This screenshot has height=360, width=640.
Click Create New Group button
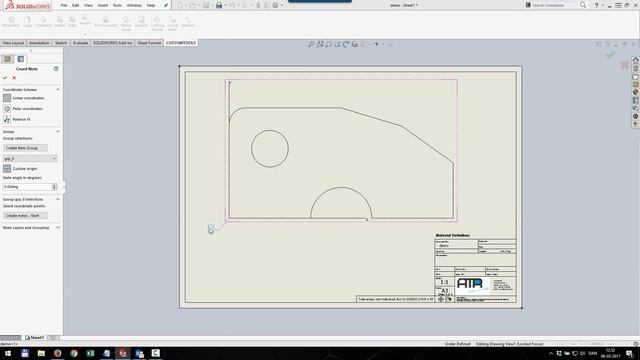click(25, 148)
